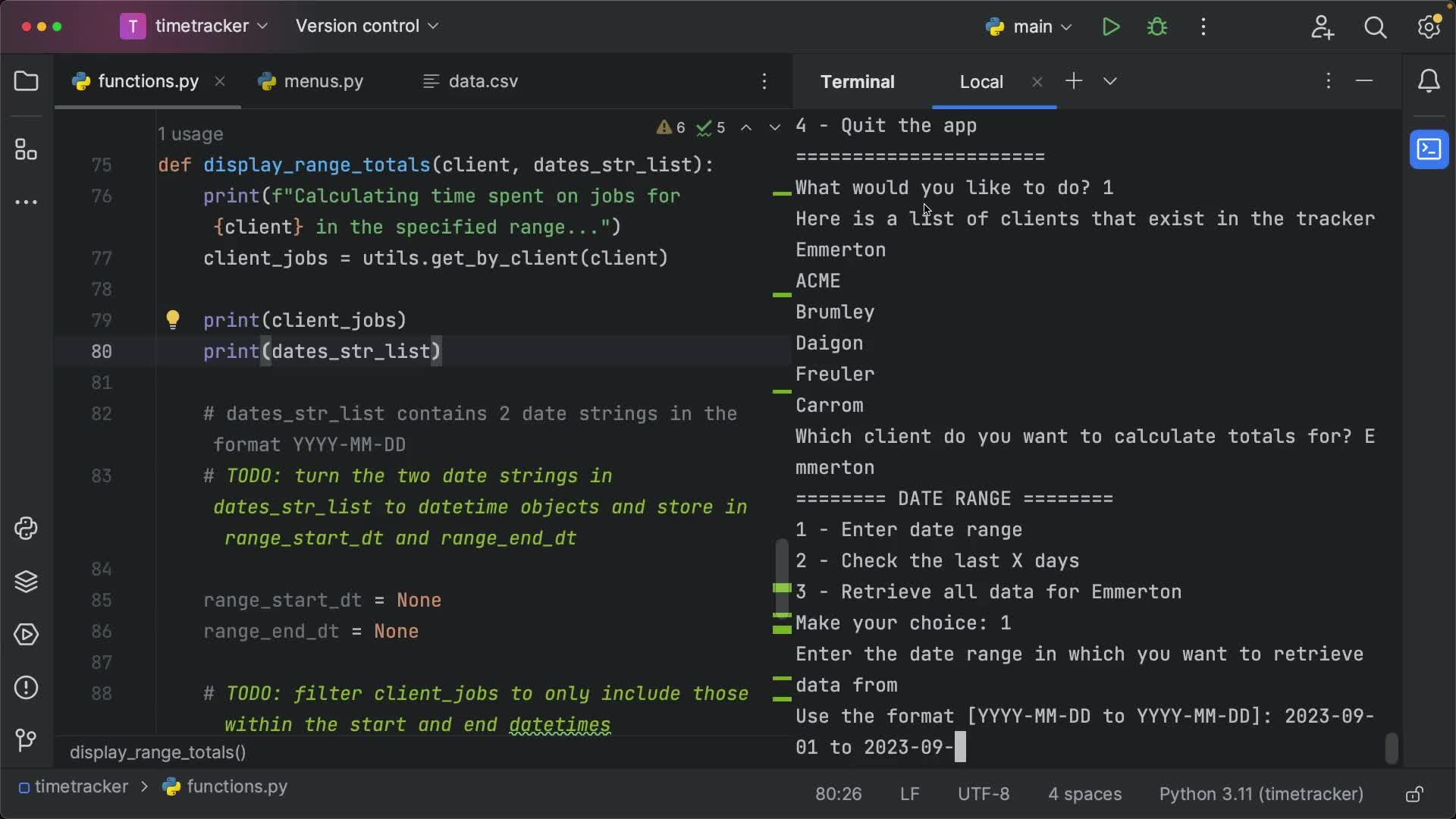Screen dimensions: 1456x819
Task: Switch to the data.csv tab
Action: pos(470,81)
